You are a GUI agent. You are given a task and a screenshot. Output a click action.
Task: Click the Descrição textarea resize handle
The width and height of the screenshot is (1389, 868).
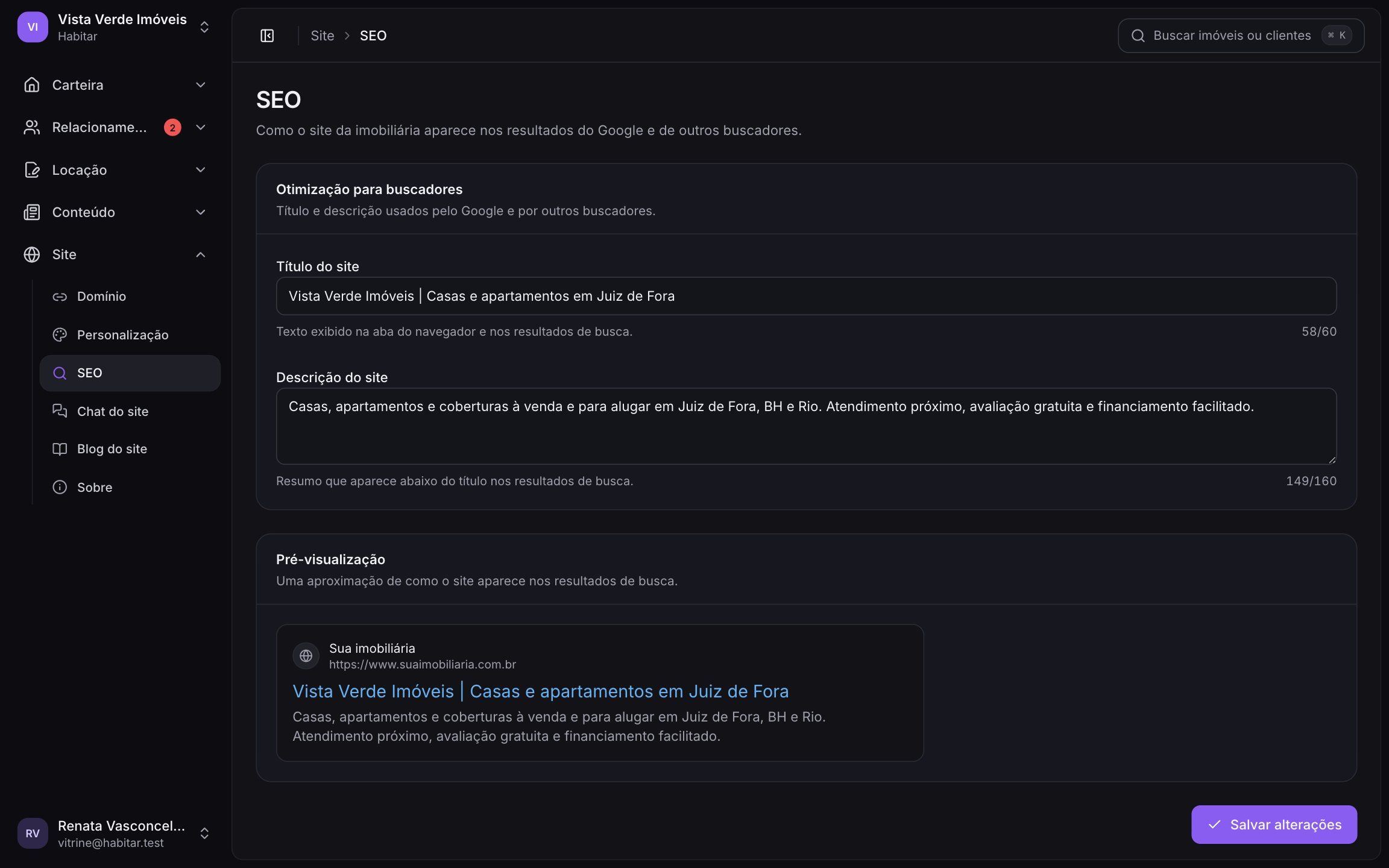[x=1331, y=459]
